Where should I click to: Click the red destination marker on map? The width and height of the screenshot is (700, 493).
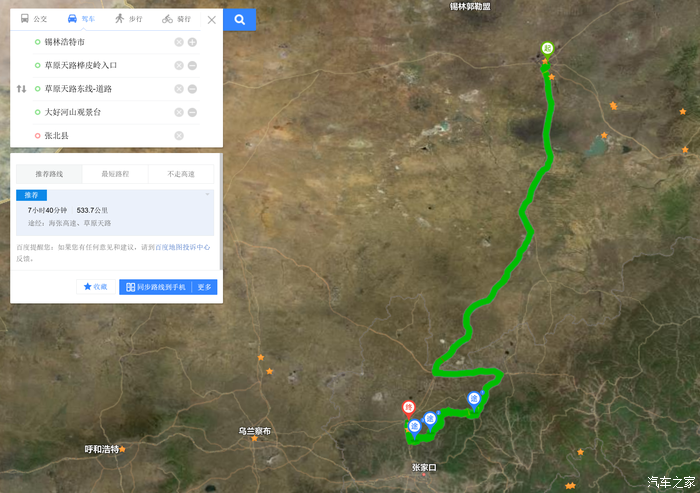pyautogui.click(x=408, y=409)
